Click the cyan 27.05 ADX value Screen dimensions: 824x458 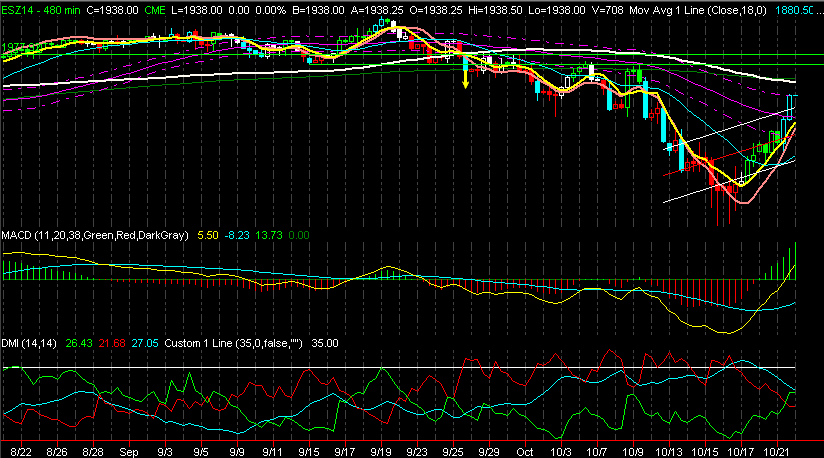[145, 344]
